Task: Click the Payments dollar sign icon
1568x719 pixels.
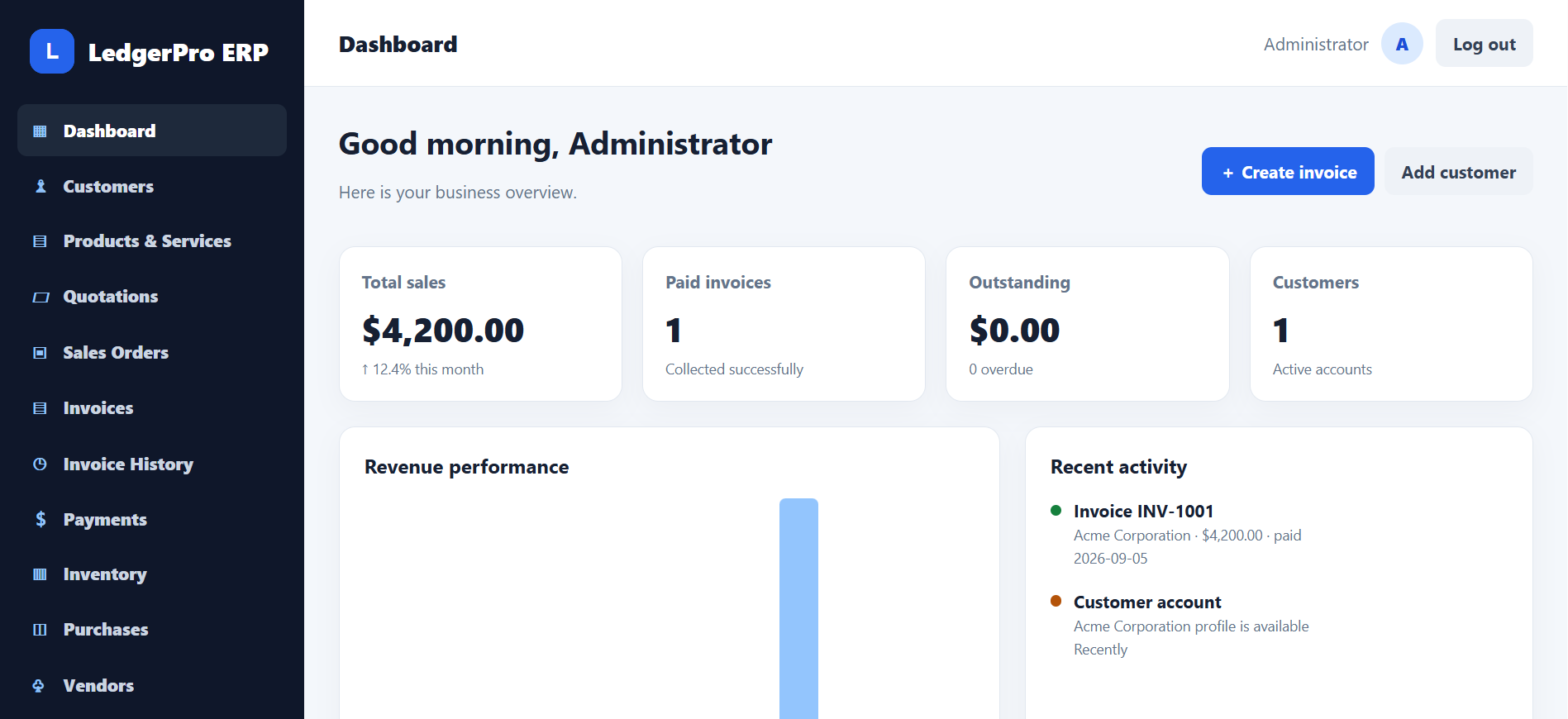Action: [41, 519]
